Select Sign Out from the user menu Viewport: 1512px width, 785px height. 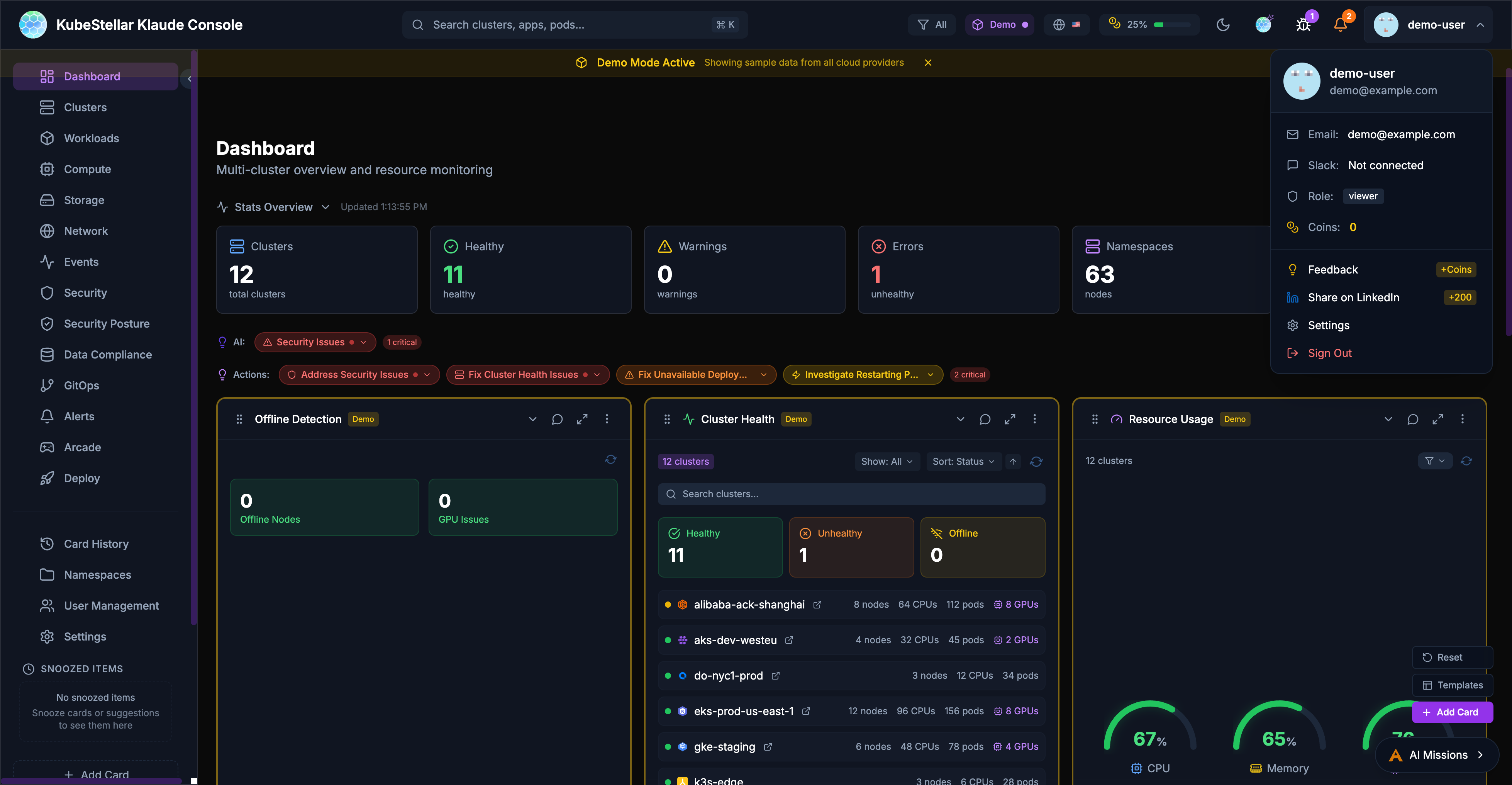point(1329,353)
